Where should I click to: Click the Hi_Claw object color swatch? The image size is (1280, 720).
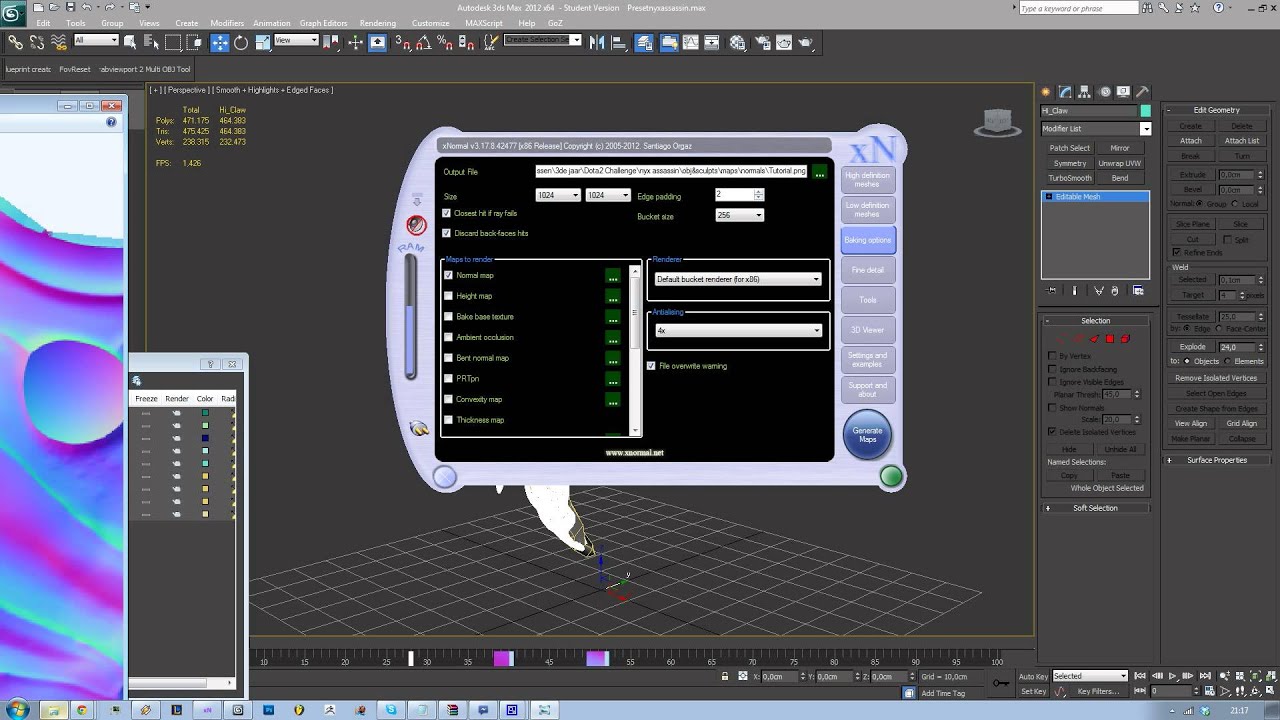1146,111
